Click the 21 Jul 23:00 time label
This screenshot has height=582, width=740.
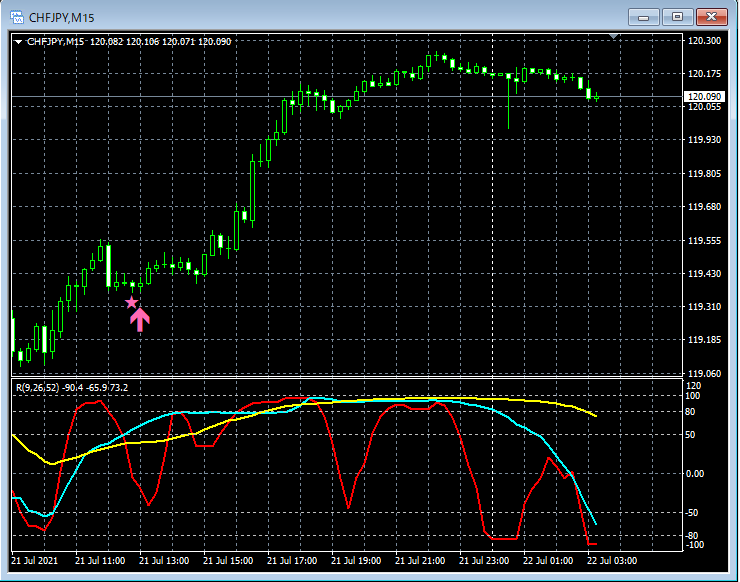coord(484,561)
